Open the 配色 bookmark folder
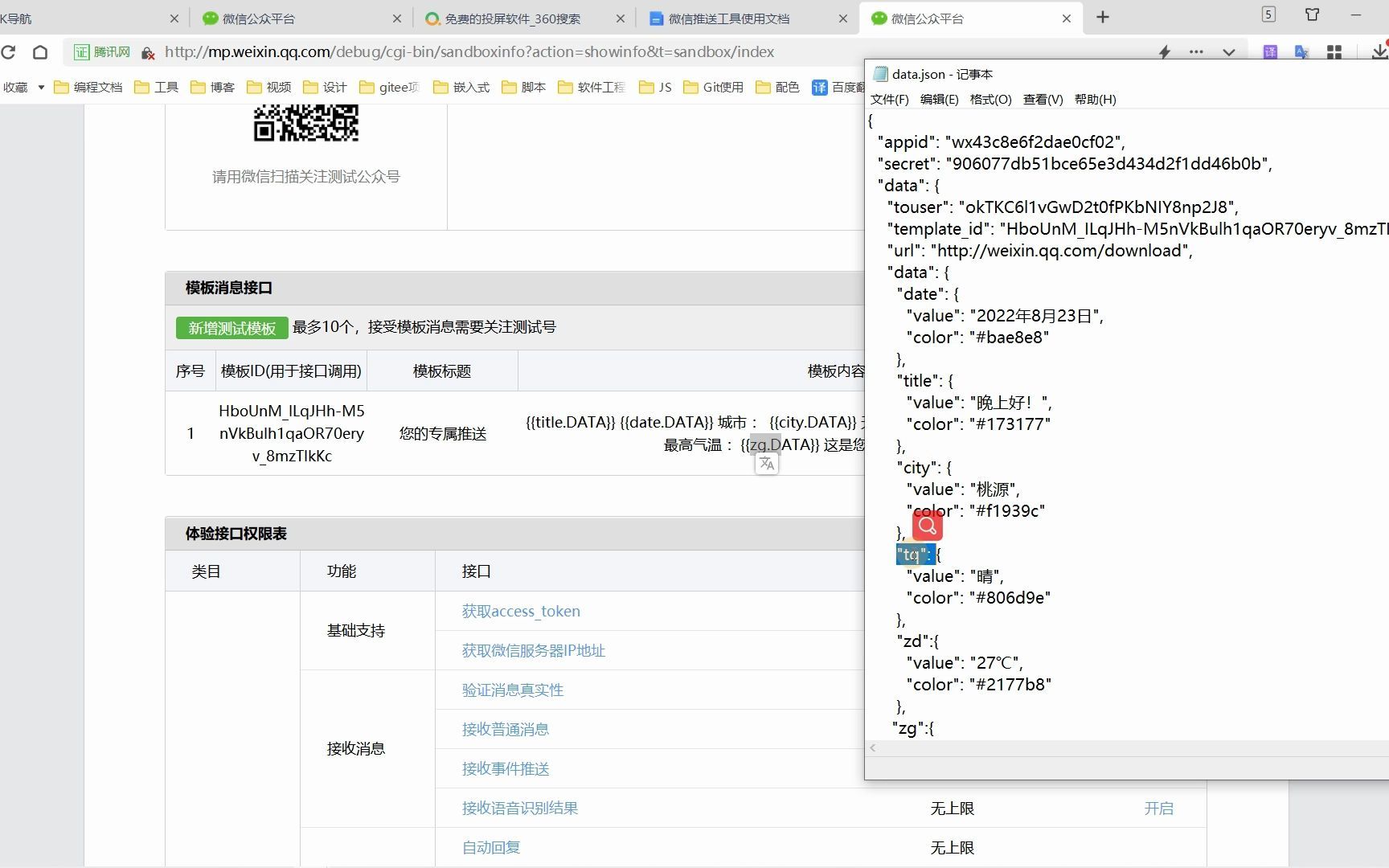Screen dimensions: 1389x868 [778, 88]
